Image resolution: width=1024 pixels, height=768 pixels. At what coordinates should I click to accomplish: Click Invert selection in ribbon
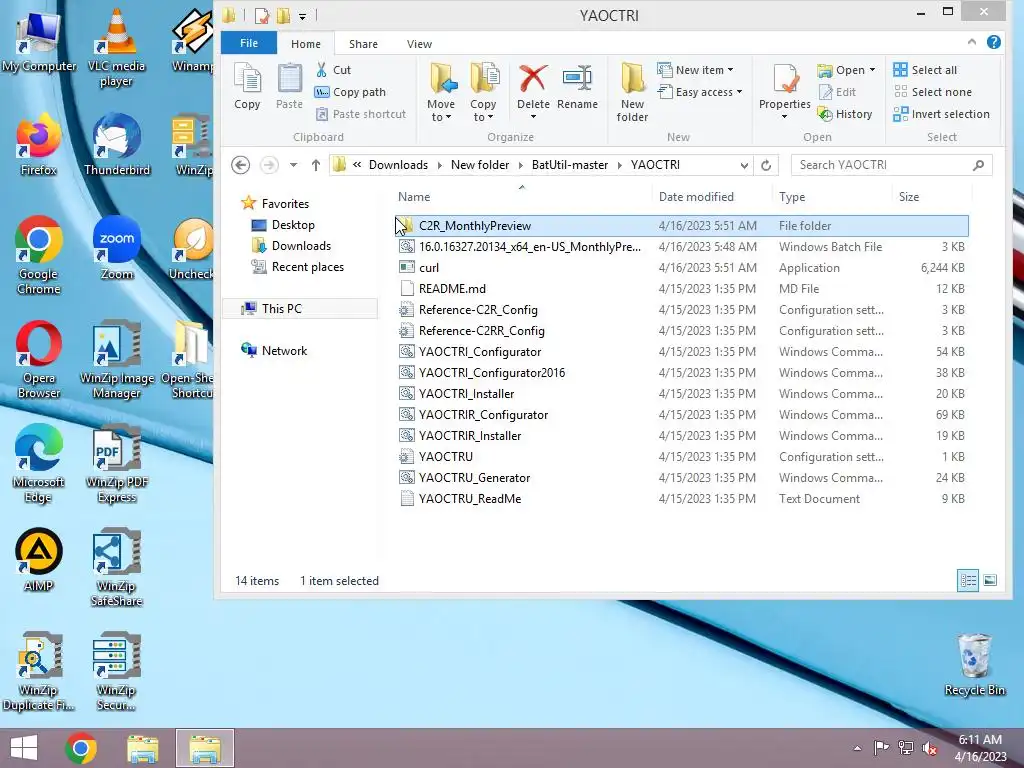point(942,114)
